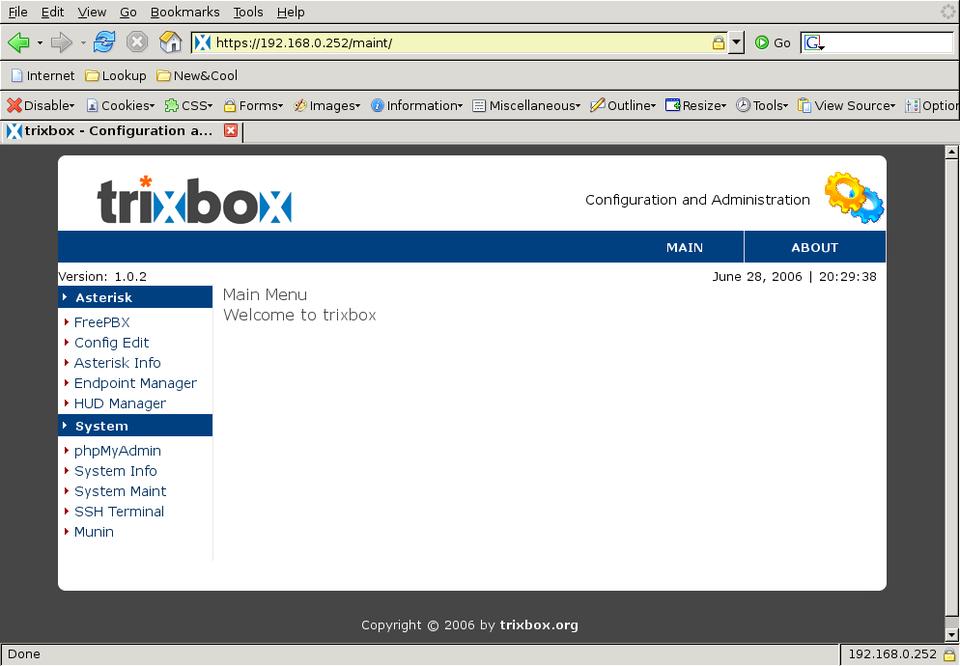The width and height of the screenshot is (960, 666).
Task: Open the Endpoint Manager link
Action: pyautogui.click(x=135, y=383)
